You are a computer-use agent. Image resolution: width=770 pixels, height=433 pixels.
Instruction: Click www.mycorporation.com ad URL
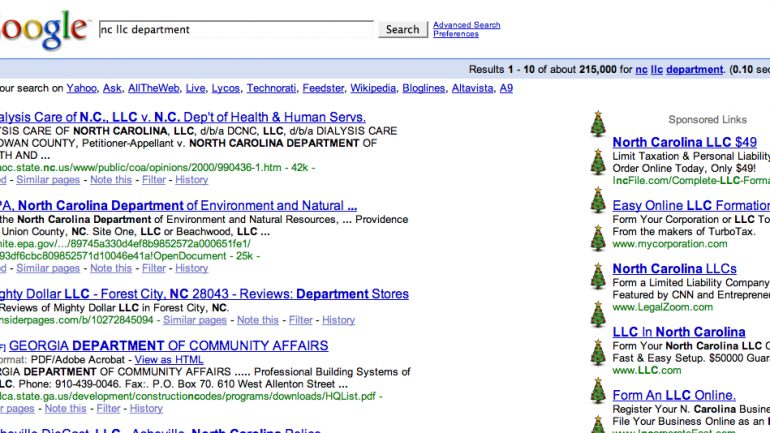tap(670, 244)
